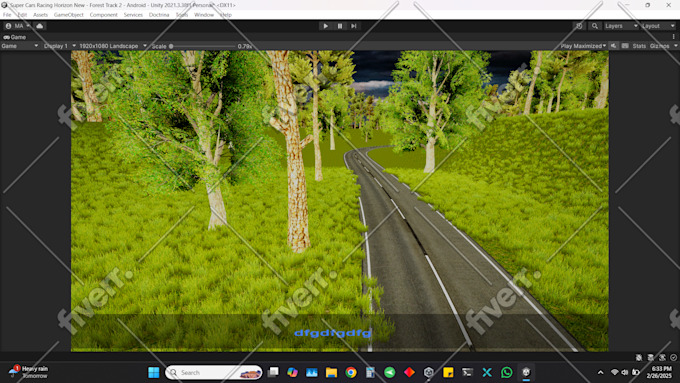Open the green arrow app in the taskbar
The width and height of the screenshot is (680, 383).
coord(389,372)
